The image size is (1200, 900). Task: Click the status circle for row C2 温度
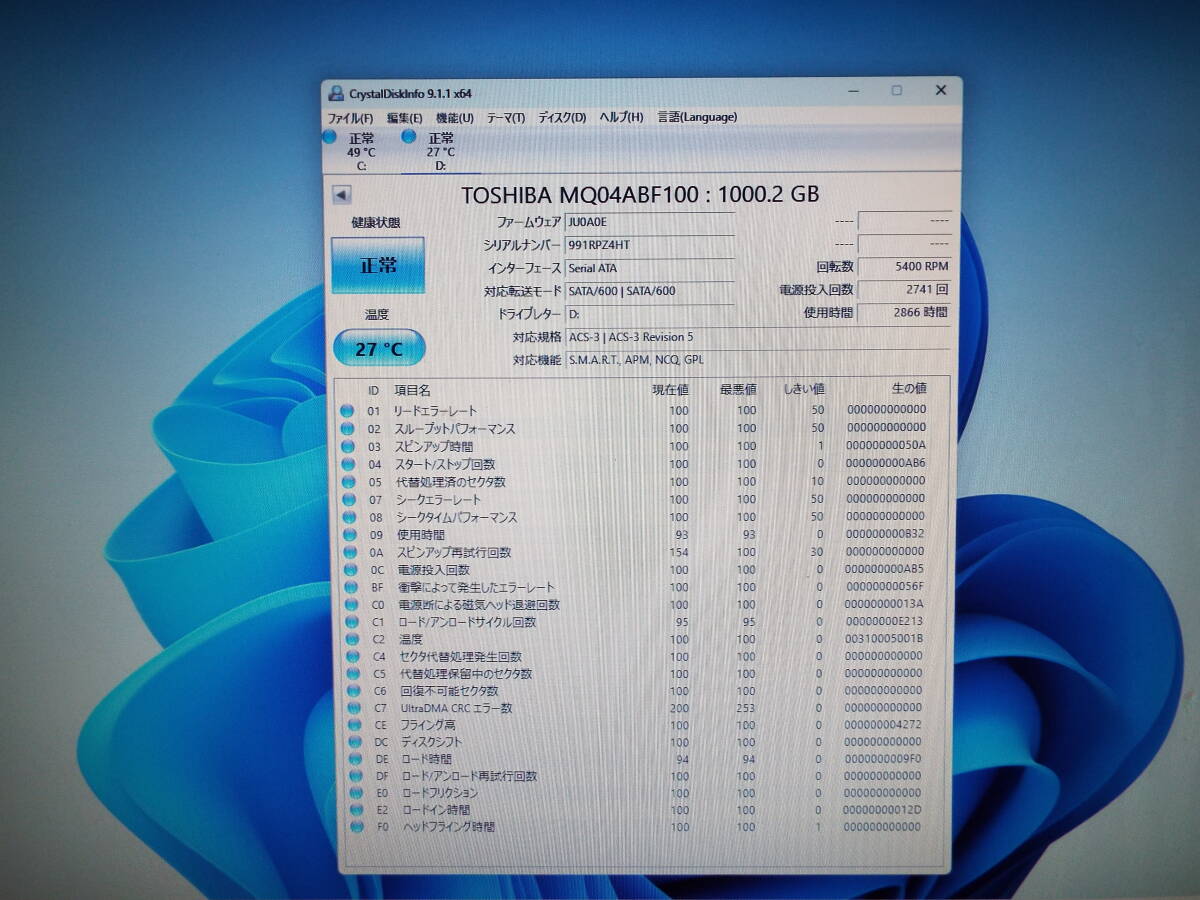coord(351,639)
